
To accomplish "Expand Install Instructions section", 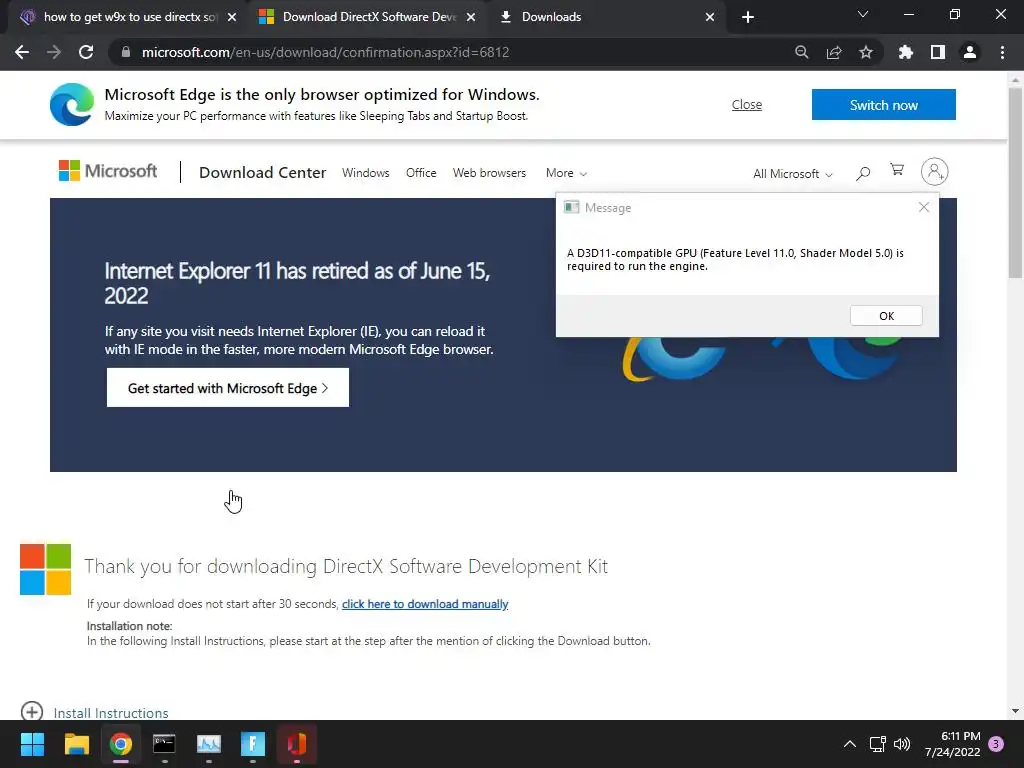I will (95, 712).
